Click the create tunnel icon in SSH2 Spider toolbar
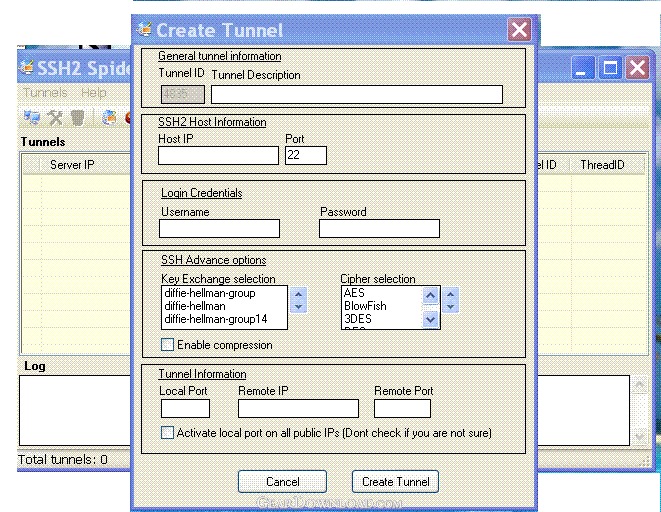This screenshot has height=512, width=661. coord(109,118)
